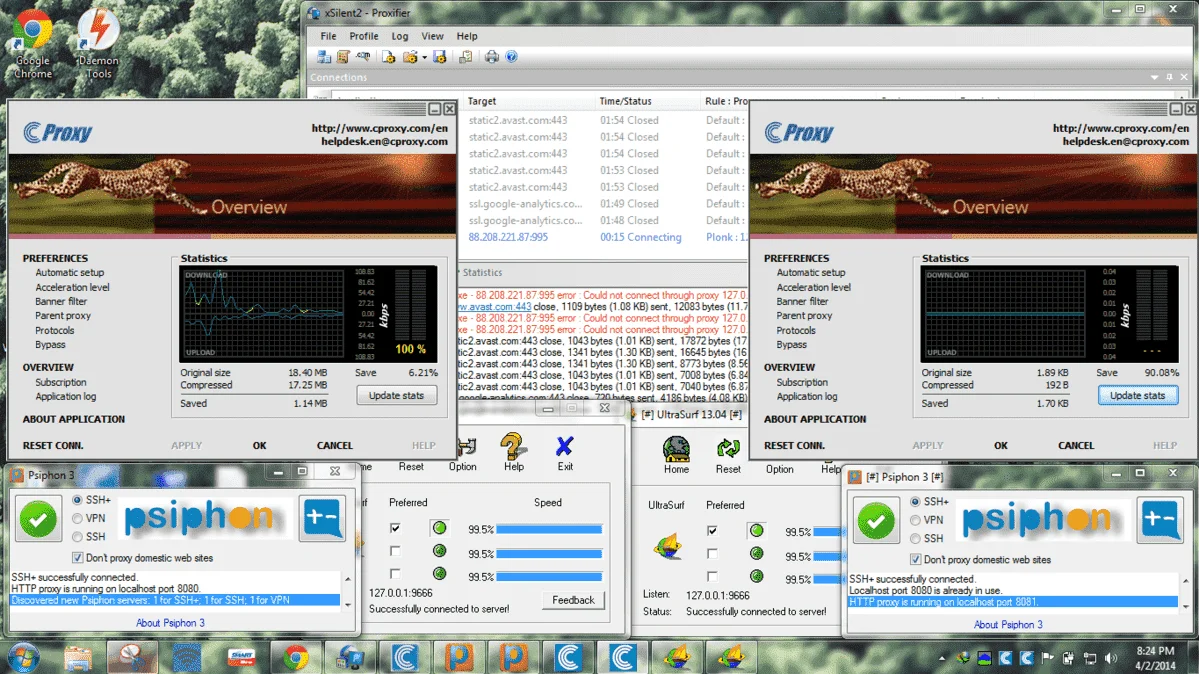Check second Preferred server box in UltraSurf 13.04
Screen dimensions: 1199x674
712,553
